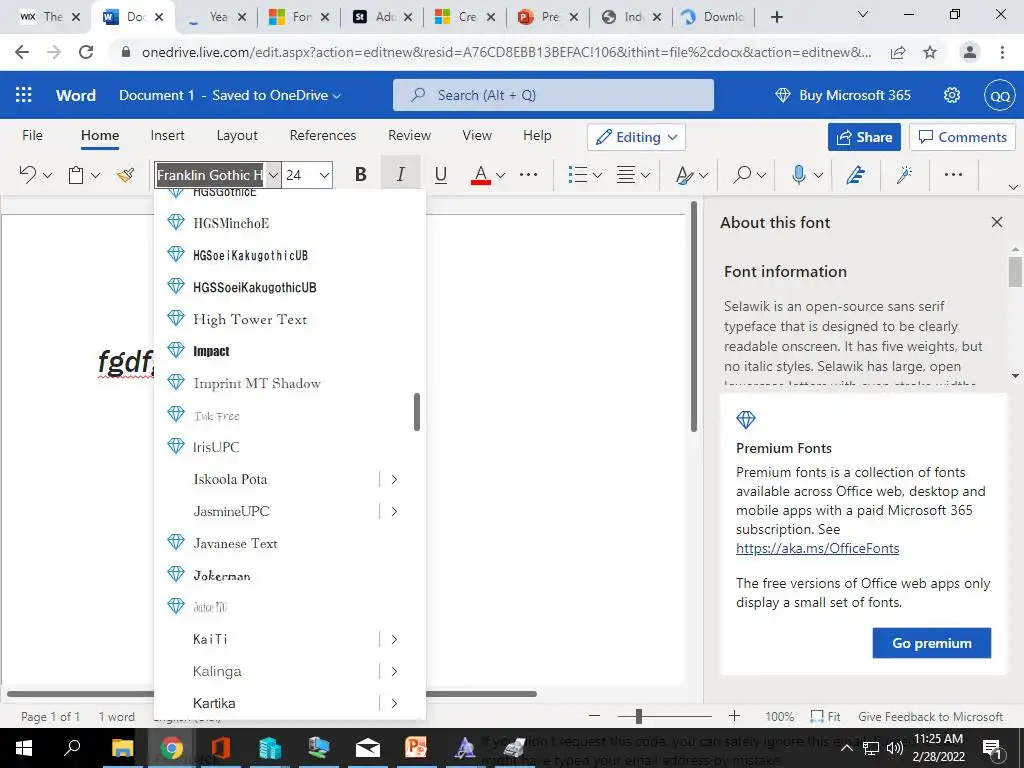1024x768 pixels.
Task: Choose the Impact font
Action: pyautogui.click(x=289, y=351)
